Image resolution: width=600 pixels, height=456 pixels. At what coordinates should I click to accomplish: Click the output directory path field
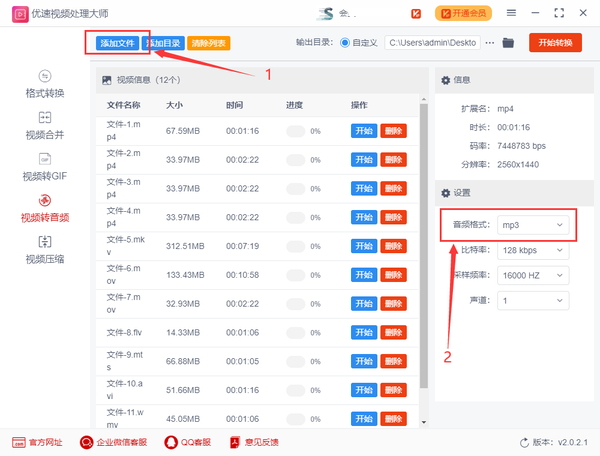tap(433, 43)
